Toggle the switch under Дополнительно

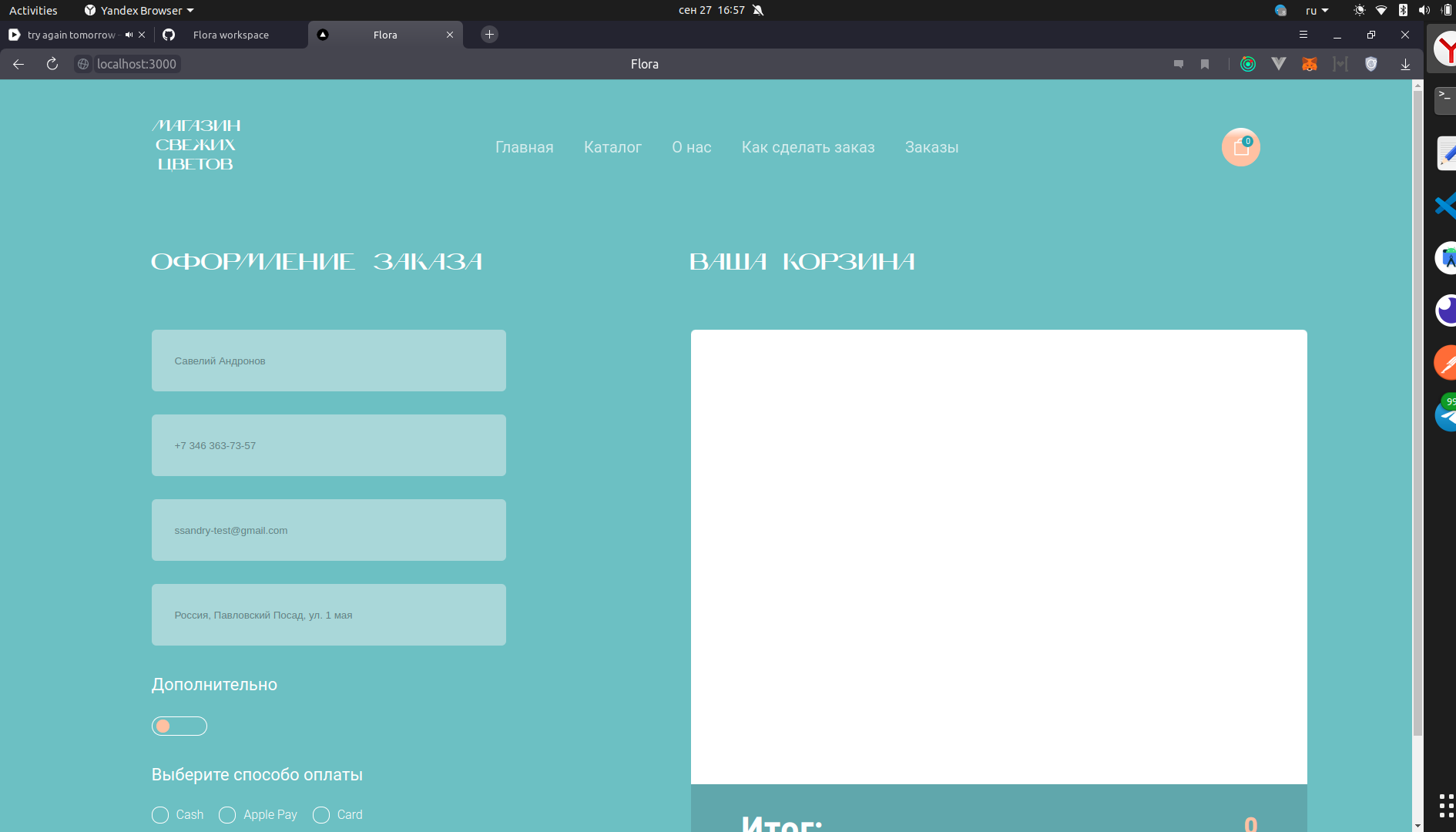[x=179, y=726]
